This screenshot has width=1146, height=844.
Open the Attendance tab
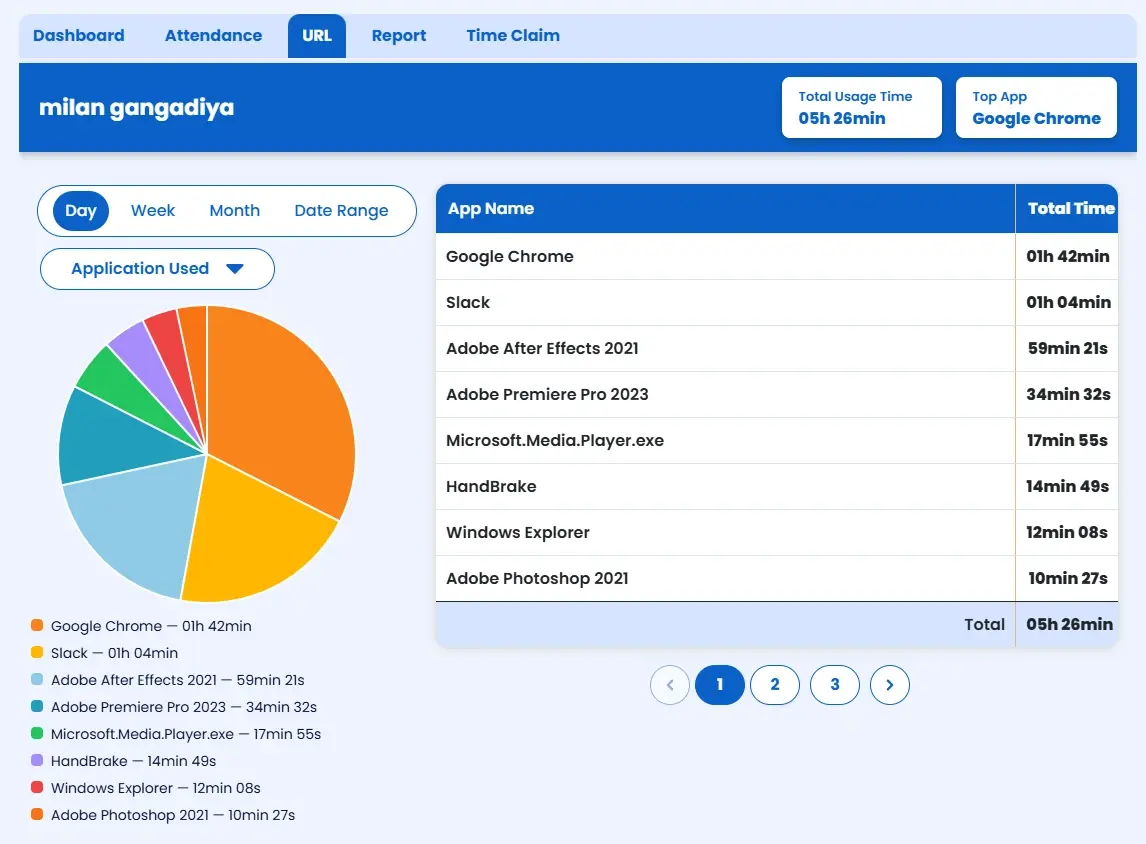(x=213, y=36)
